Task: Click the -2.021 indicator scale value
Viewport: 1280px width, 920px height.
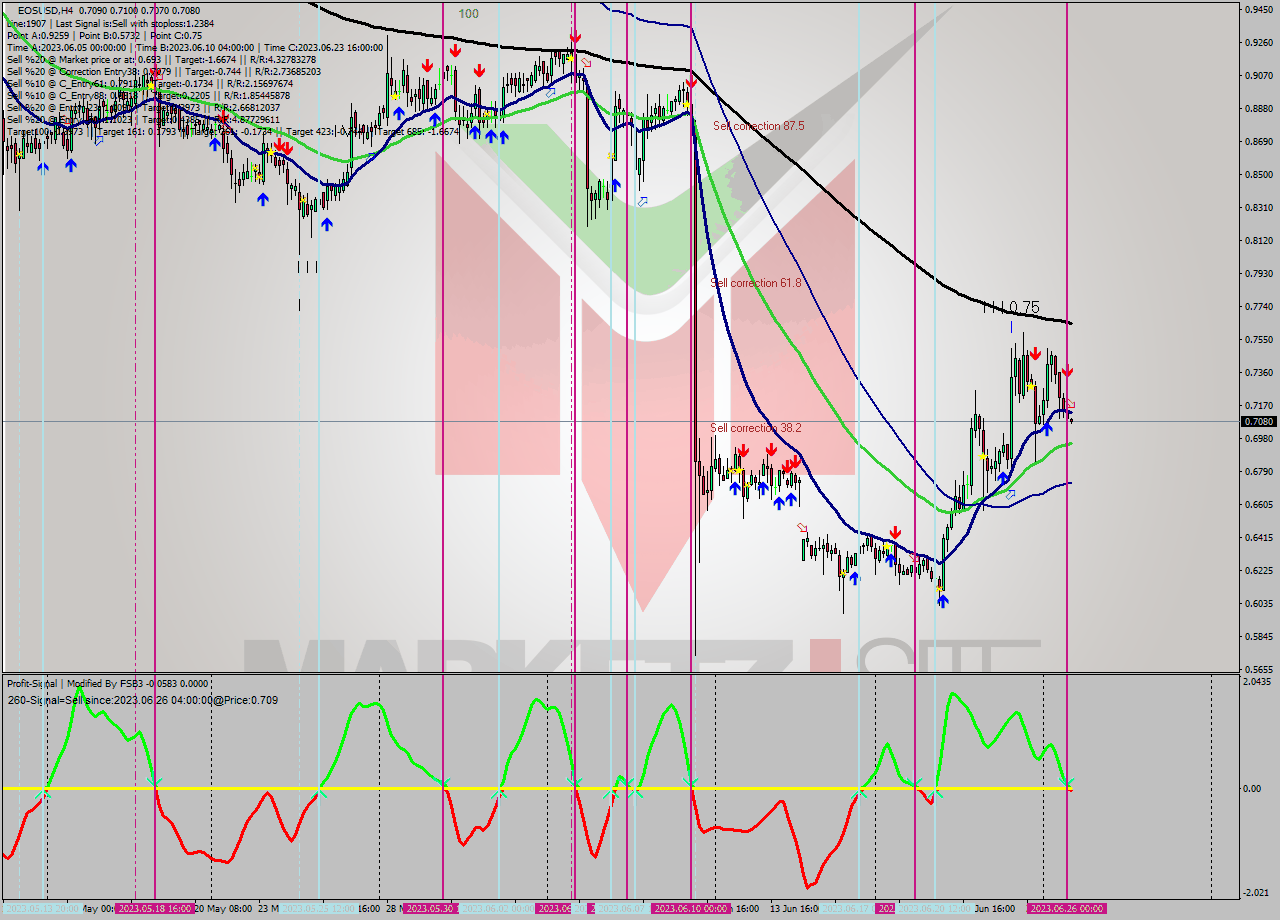Action: (x=1258, y=893)
